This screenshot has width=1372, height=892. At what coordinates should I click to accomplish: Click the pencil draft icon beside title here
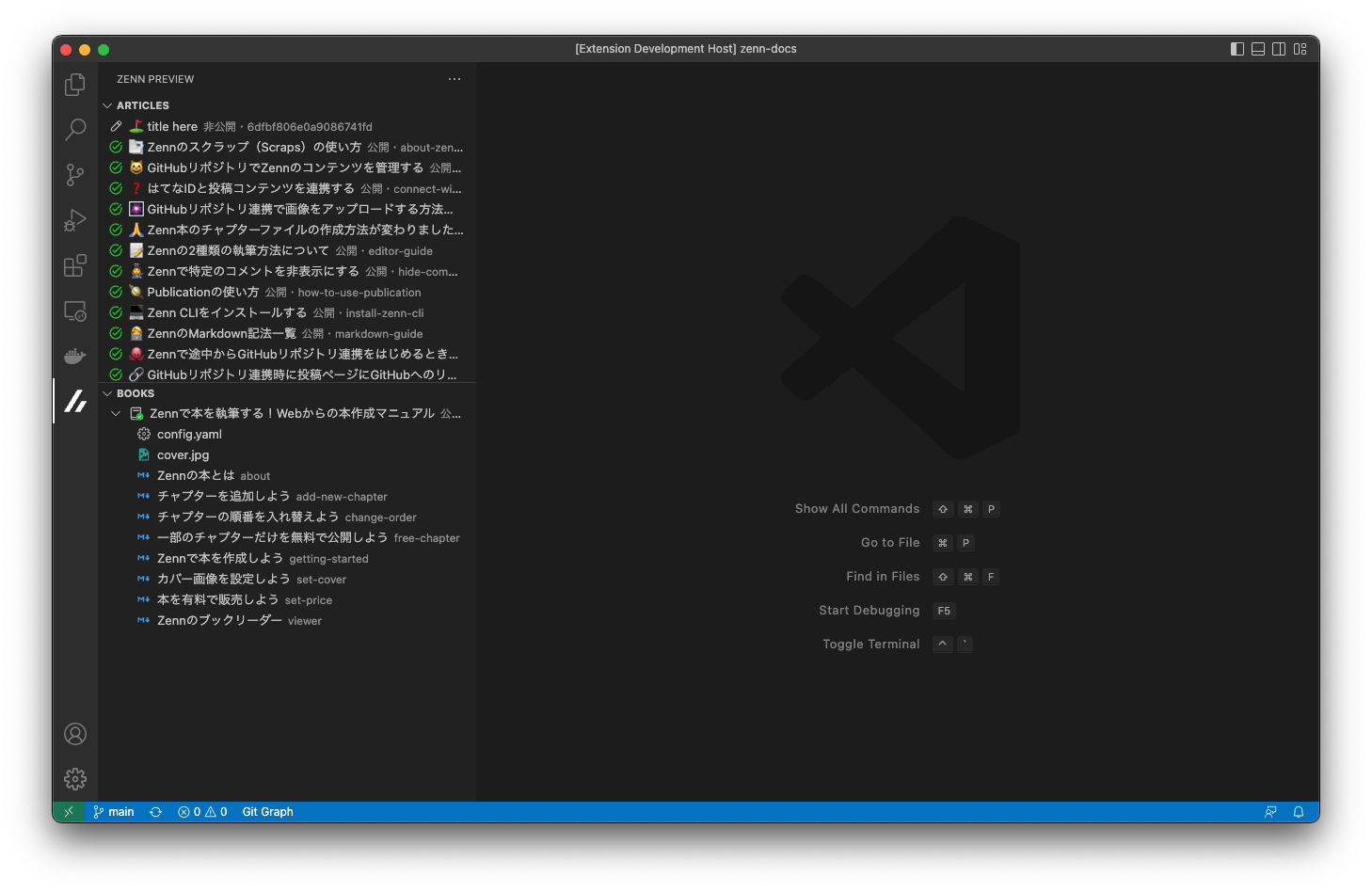click(x=116, y=126)
